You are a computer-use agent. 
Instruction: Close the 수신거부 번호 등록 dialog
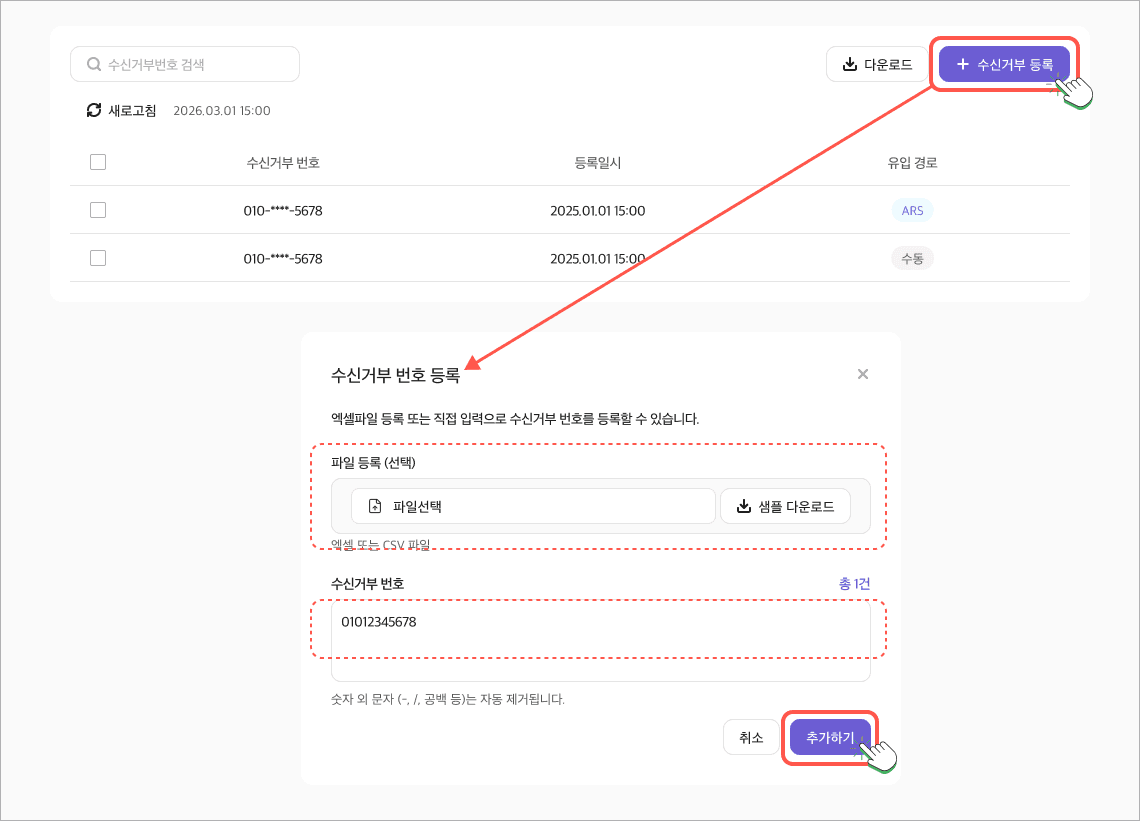pyautogui.click(x=863, y=374)
